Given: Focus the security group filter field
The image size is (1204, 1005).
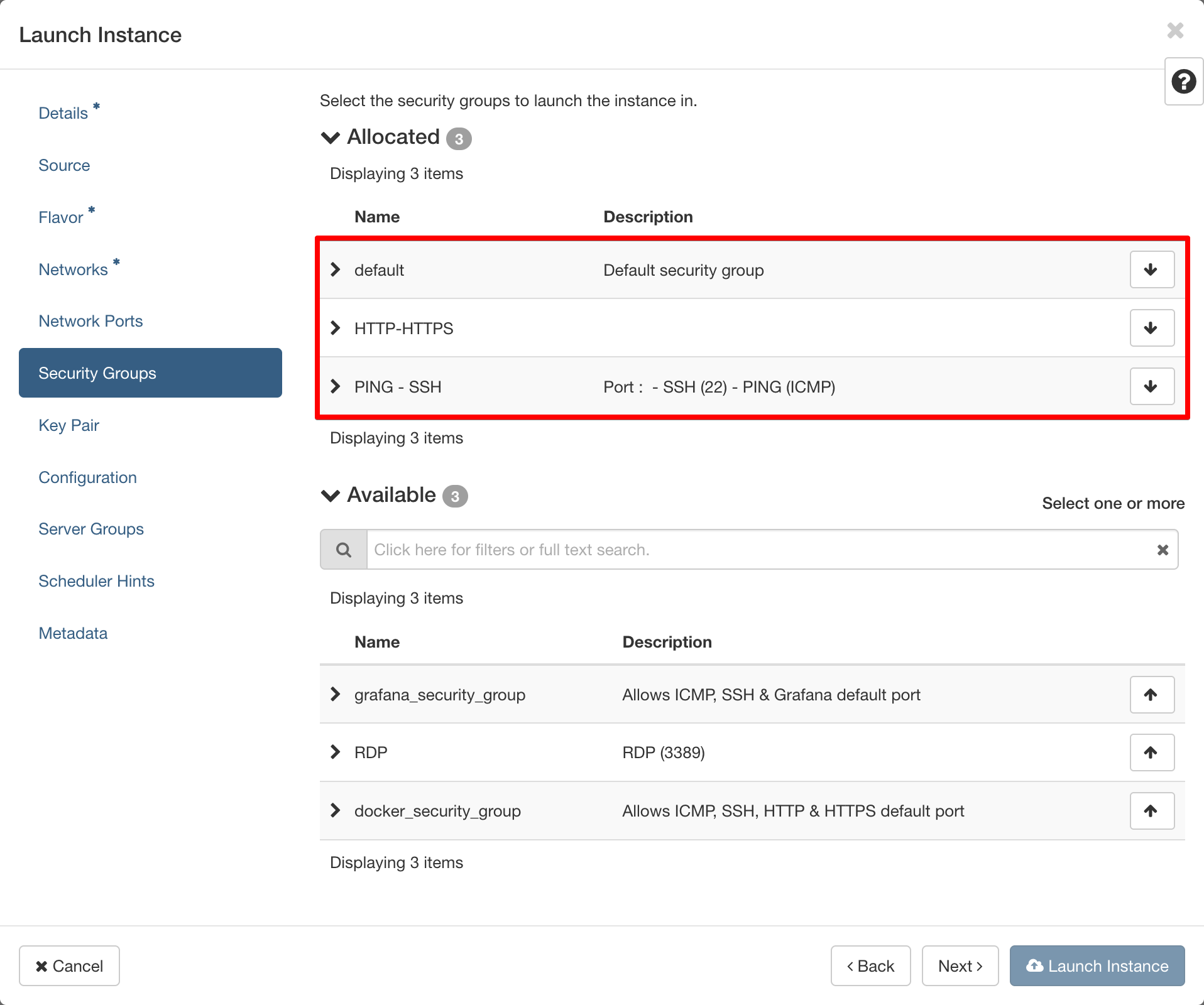Looking at the screenshot, I should coord(760,550).
